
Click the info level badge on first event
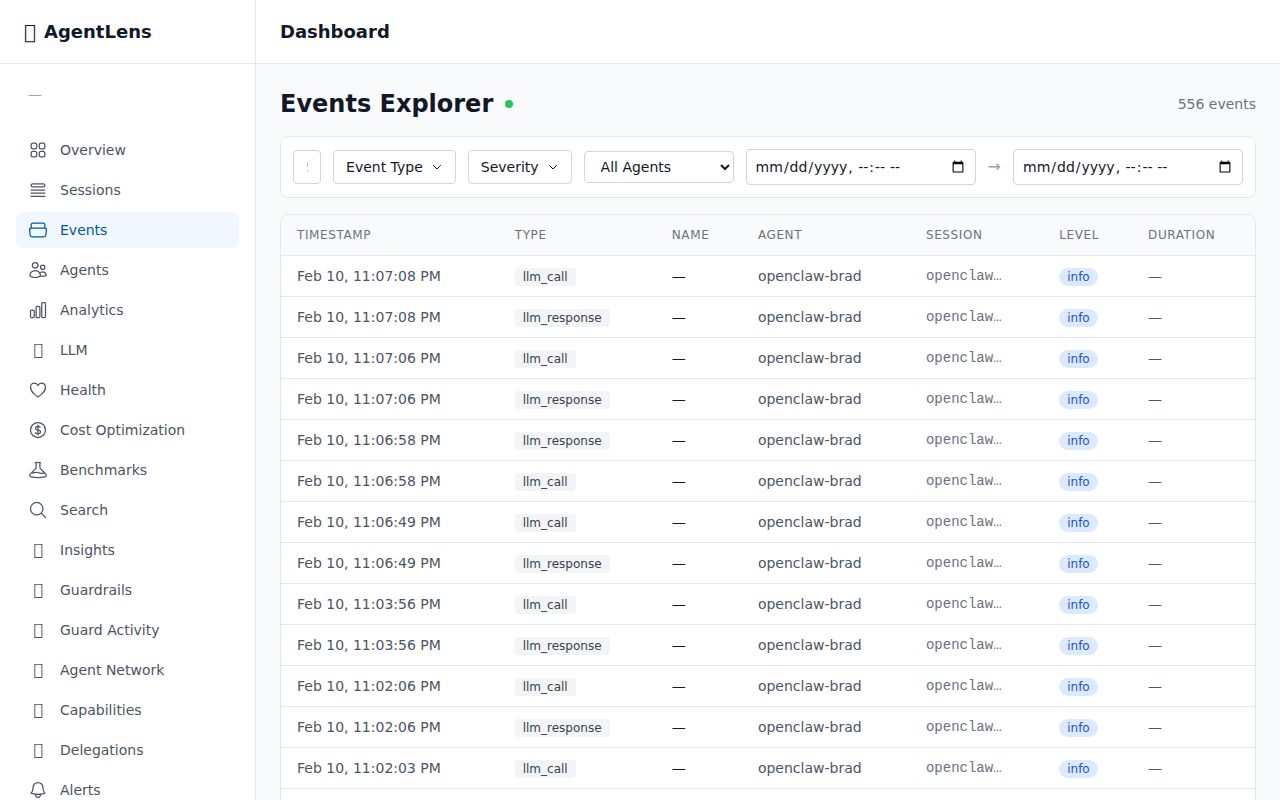click(1078, 276)
